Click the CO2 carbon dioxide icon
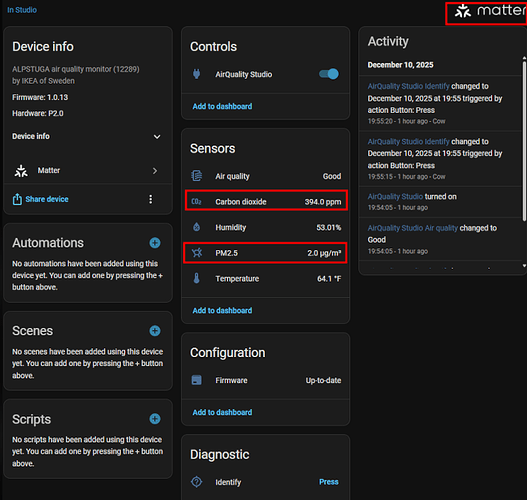 [x=197, y=202]
